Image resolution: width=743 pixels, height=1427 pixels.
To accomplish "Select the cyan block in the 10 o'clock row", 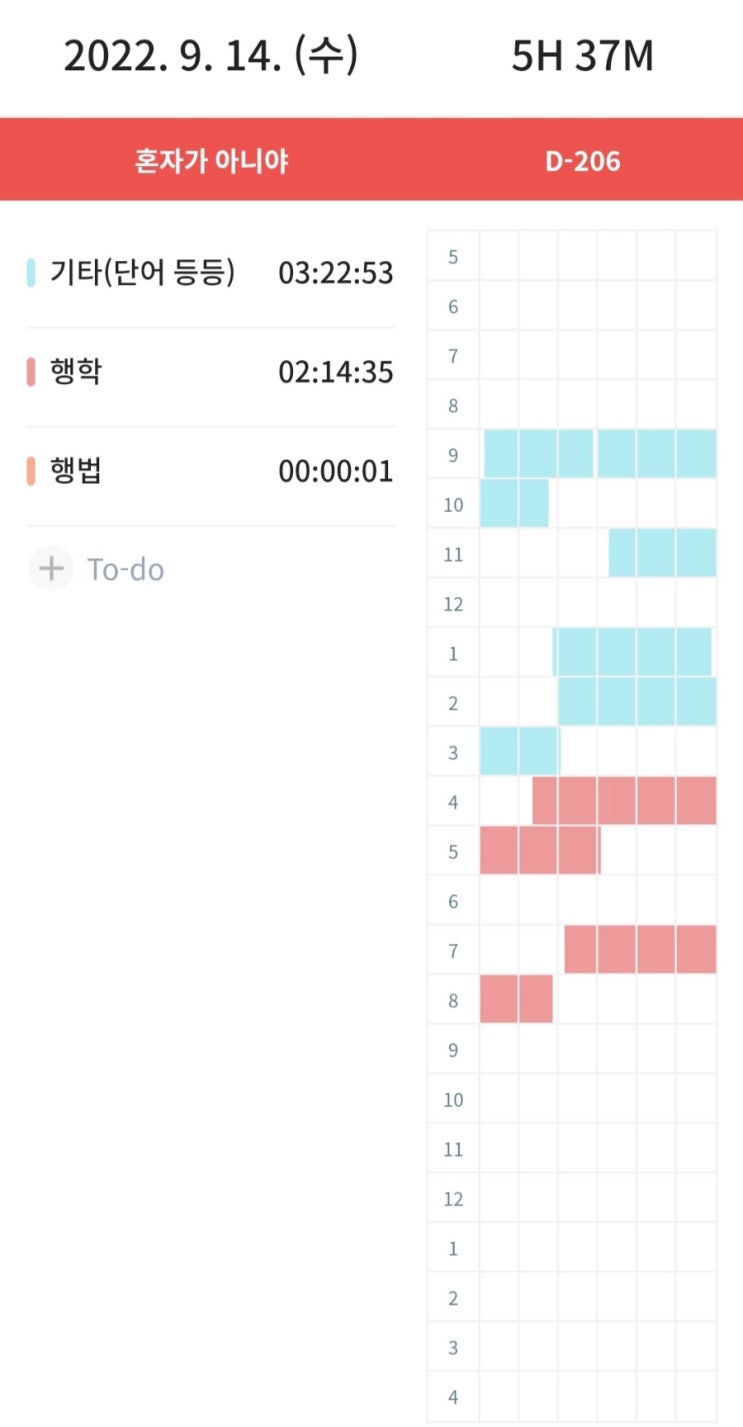I will click(x=514, y=503).
